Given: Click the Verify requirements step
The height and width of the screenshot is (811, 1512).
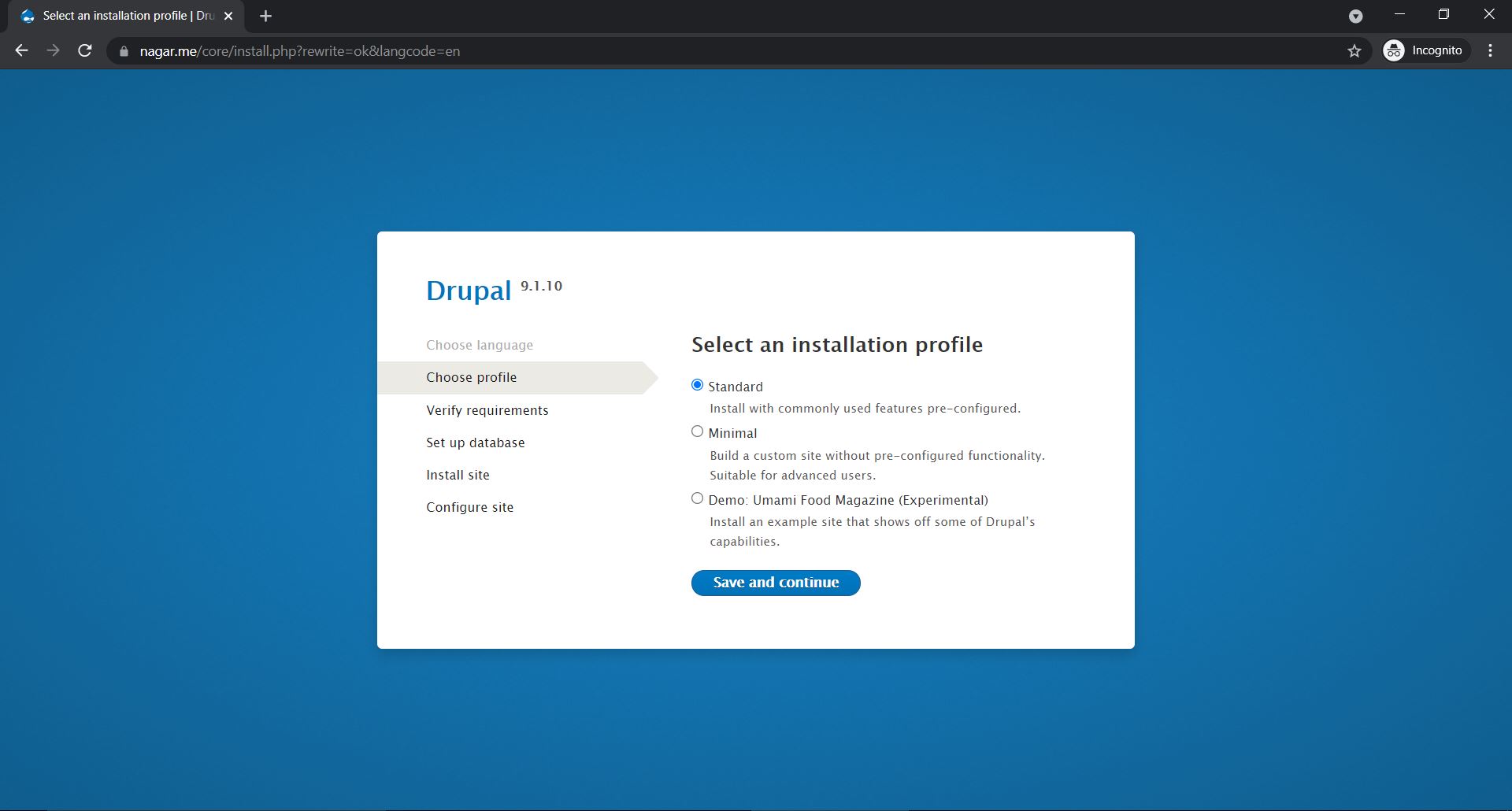Looking at the screenshot, I should coord(487,409).
